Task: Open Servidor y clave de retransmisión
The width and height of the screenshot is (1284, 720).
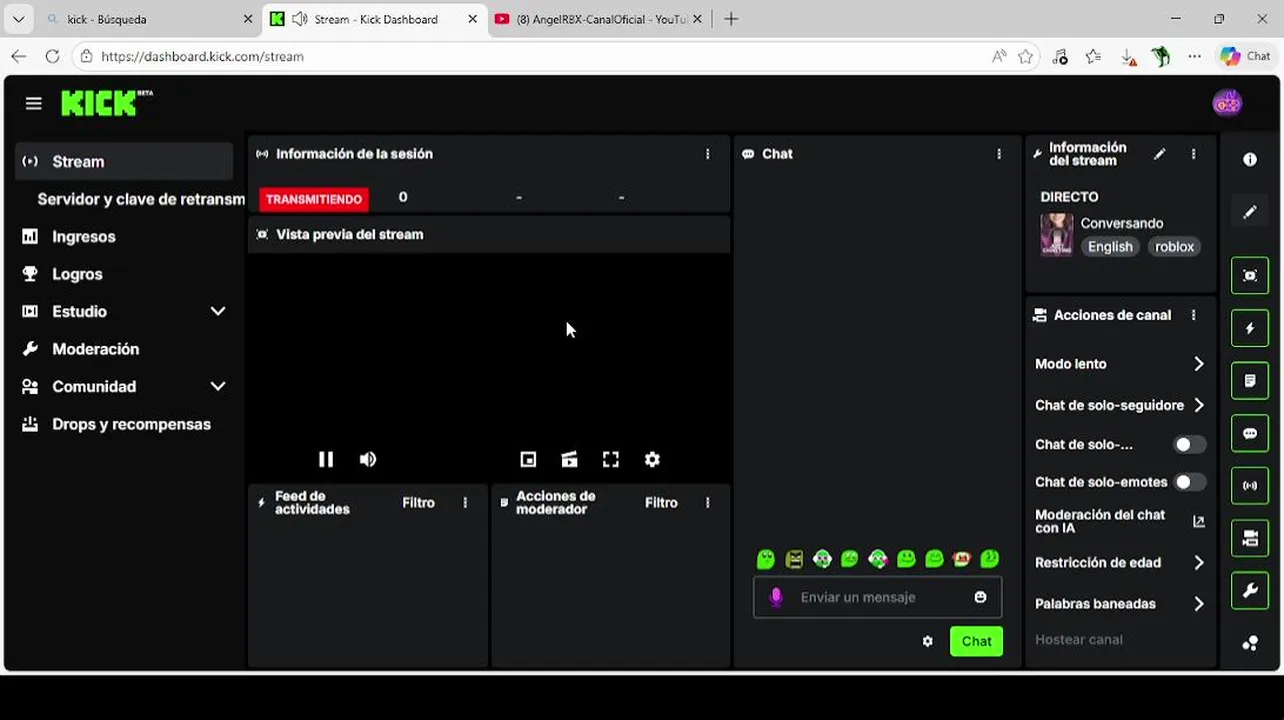Action: coord(140,199)
